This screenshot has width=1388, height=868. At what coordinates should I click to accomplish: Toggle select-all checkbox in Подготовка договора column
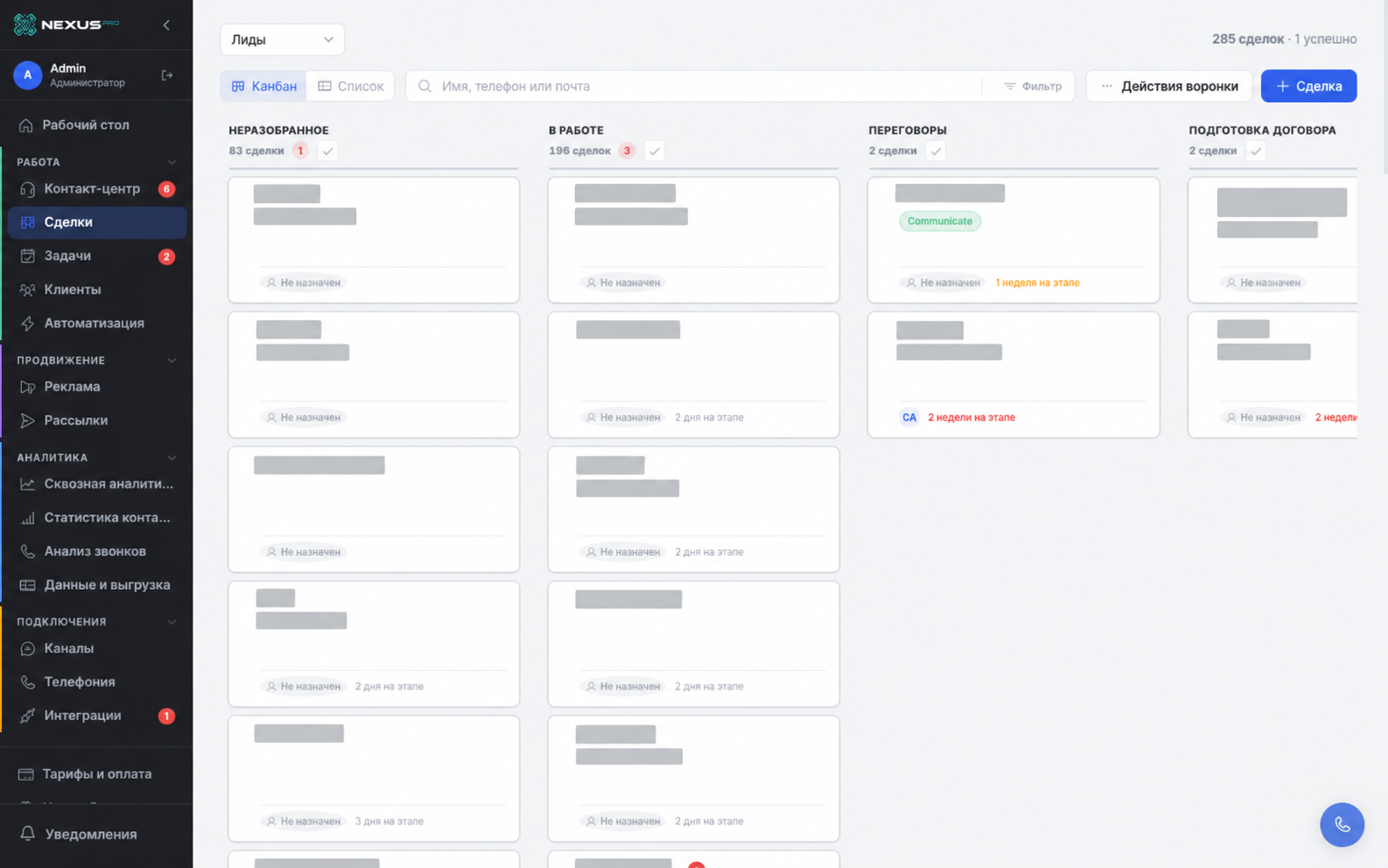[x=1256, y=150]
